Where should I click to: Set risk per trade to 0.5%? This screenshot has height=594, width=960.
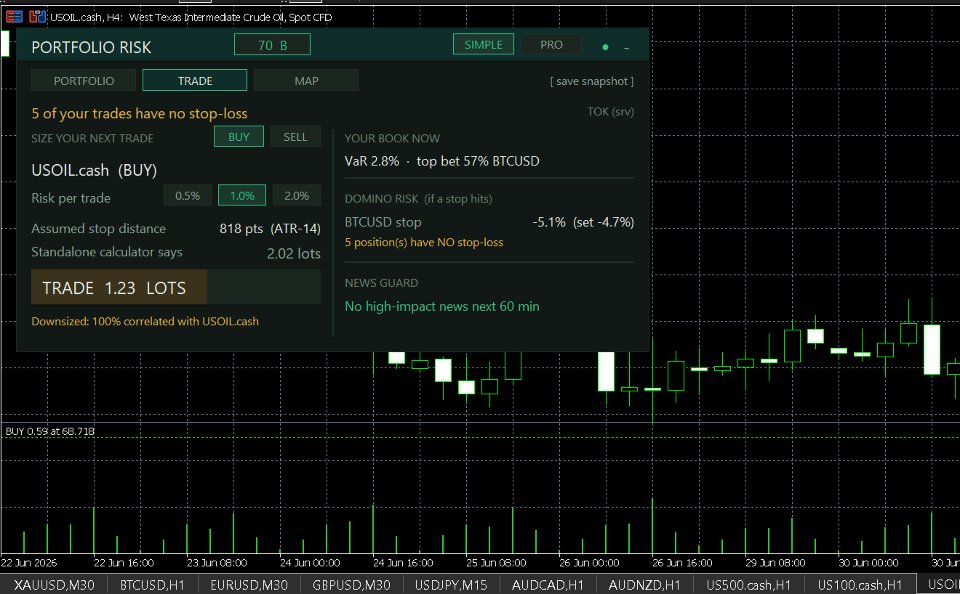coord(187,195)
